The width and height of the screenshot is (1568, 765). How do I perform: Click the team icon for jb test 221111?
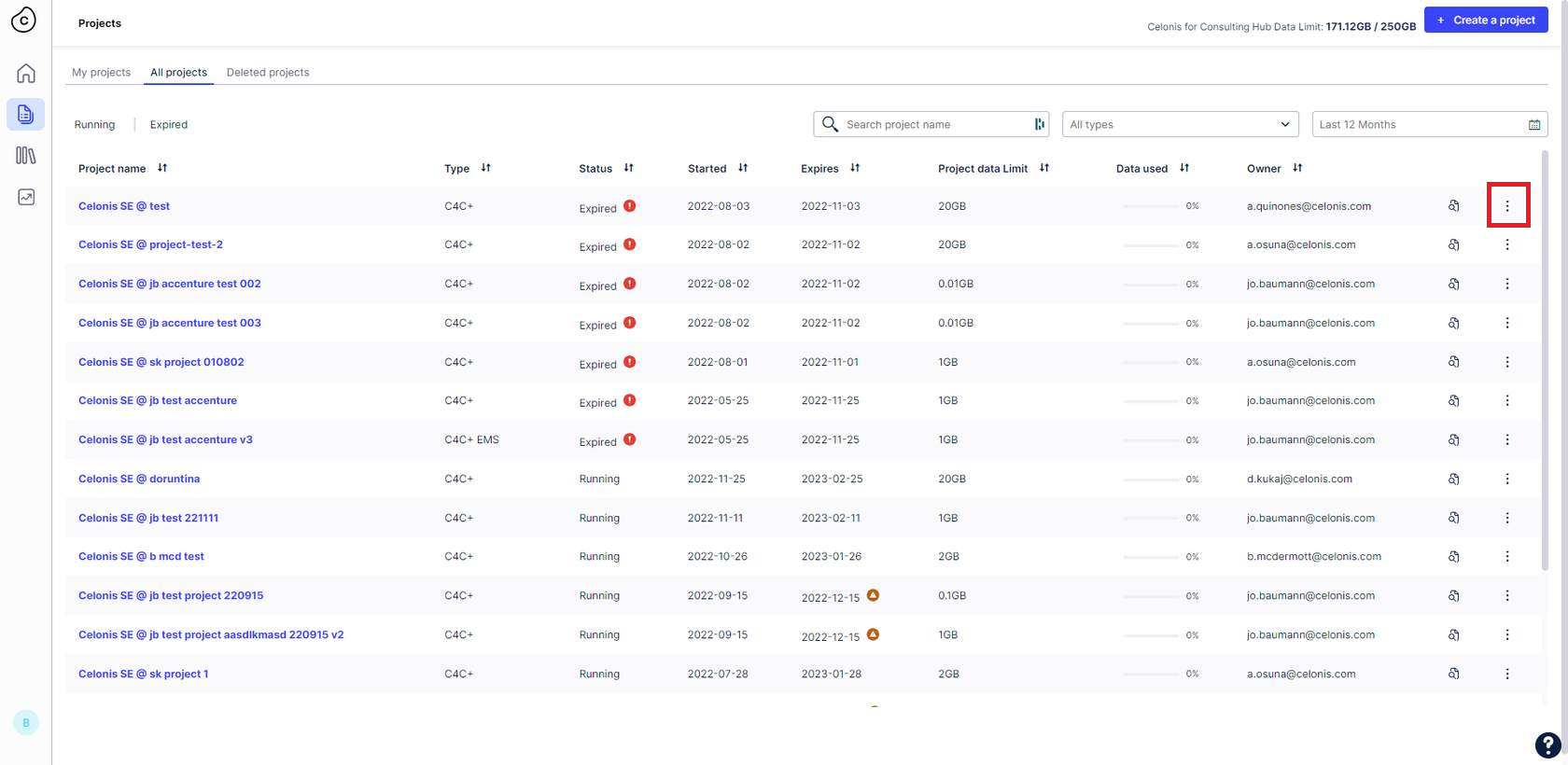click(1454, 518)
